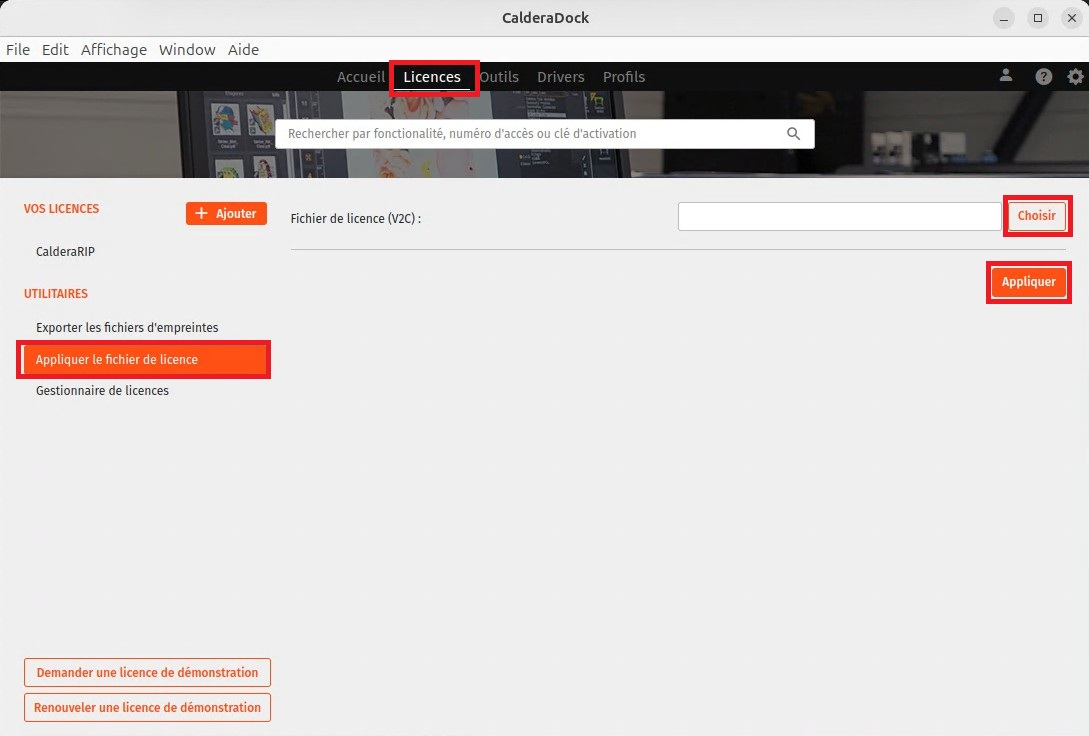Open the Drivers tab
1089x736 pixels.
point(560,77)
